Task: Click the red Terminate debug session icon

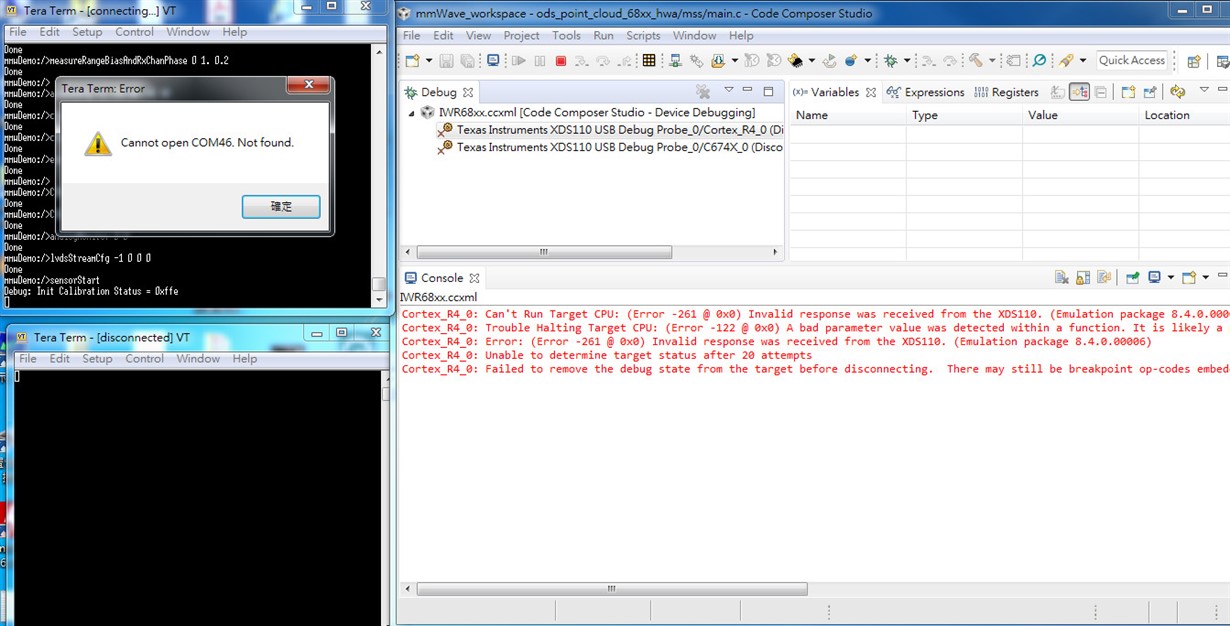Action: click(561, 61)
